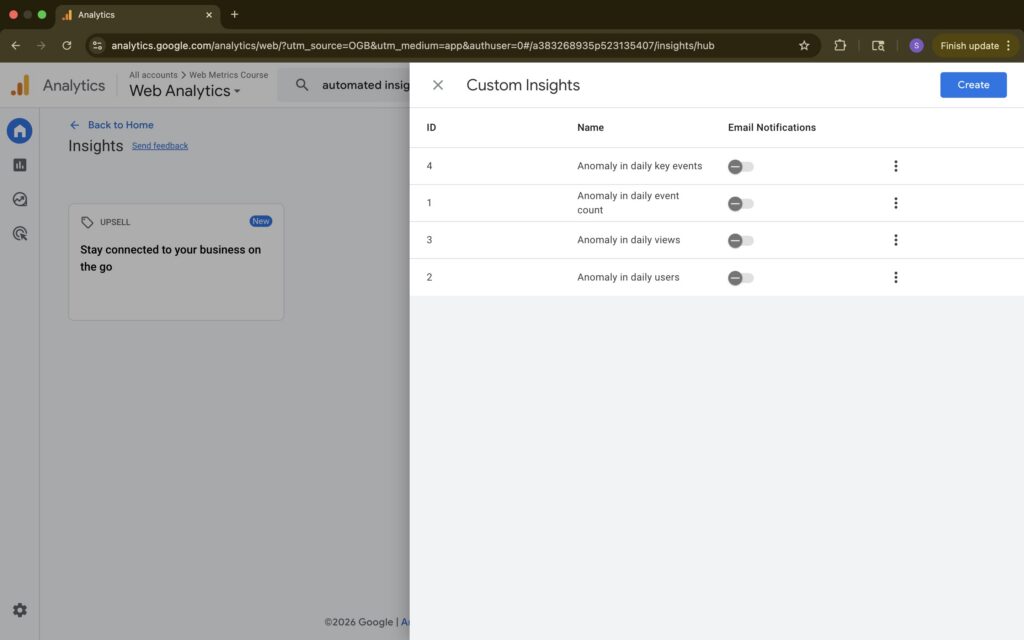Open browser extensions puzzle icon
Viewport: 1024px width, 640px height.
click(x=840, y=45)
